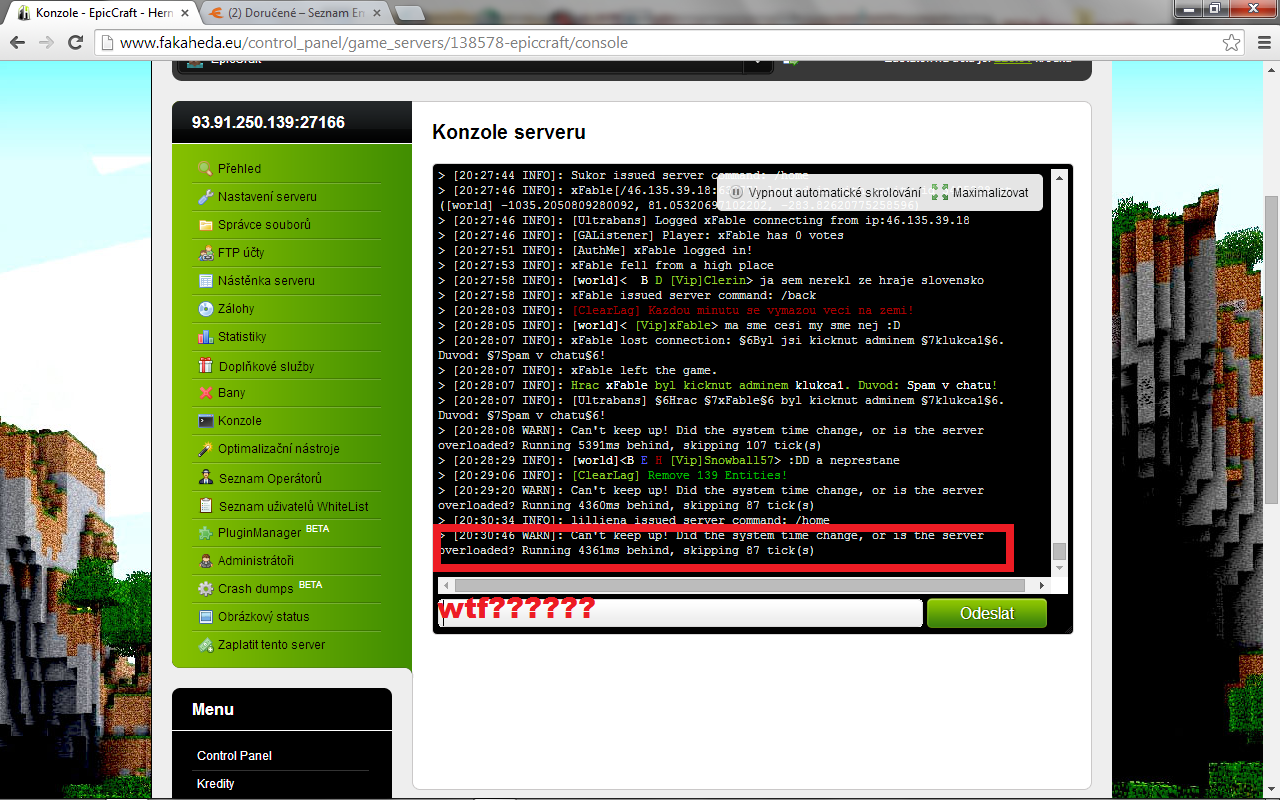Click the address bar URL
This screenshot has width=1280, height=800.
tap(374, 43)
